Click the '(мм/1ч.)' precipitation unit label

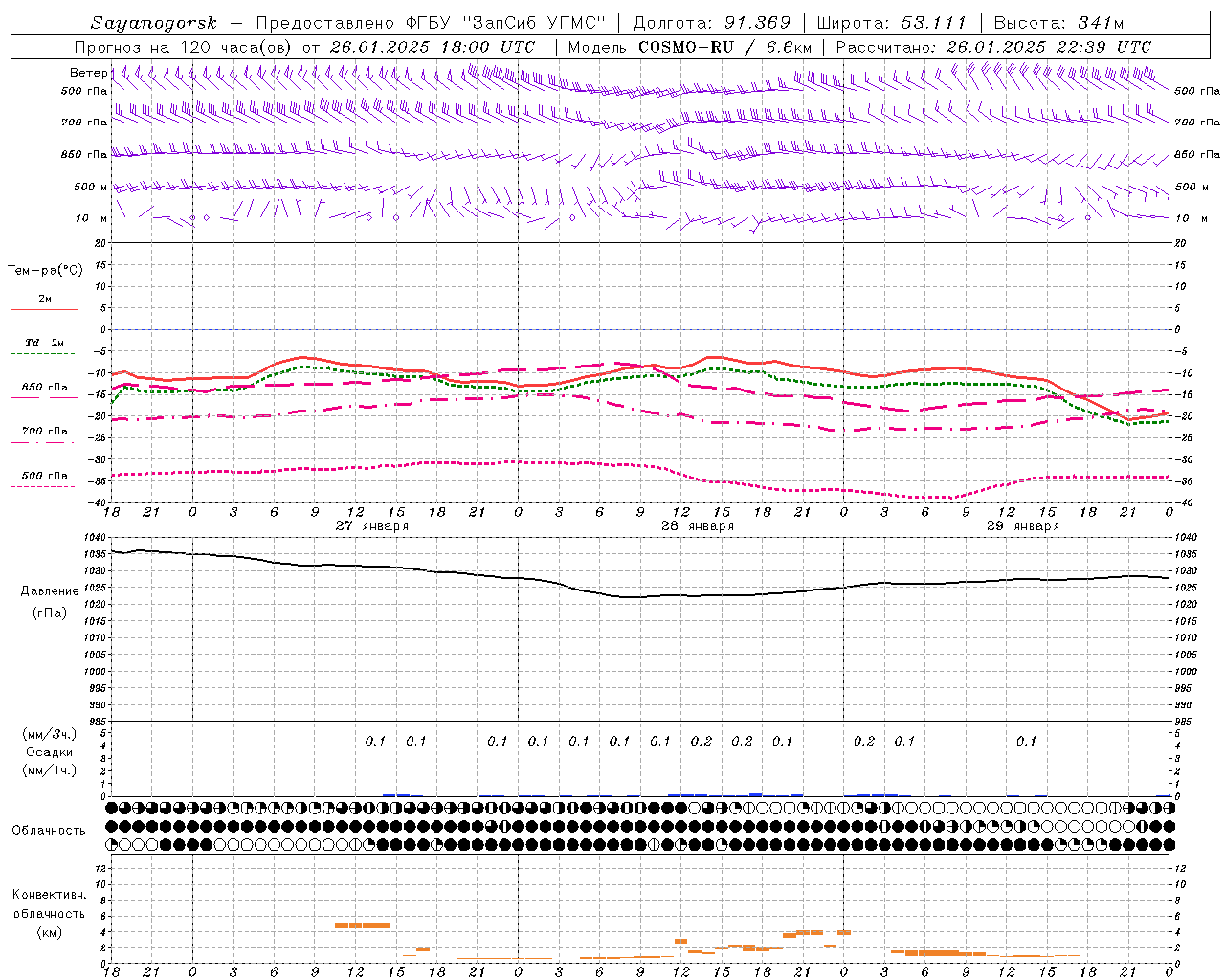[50, 770]
